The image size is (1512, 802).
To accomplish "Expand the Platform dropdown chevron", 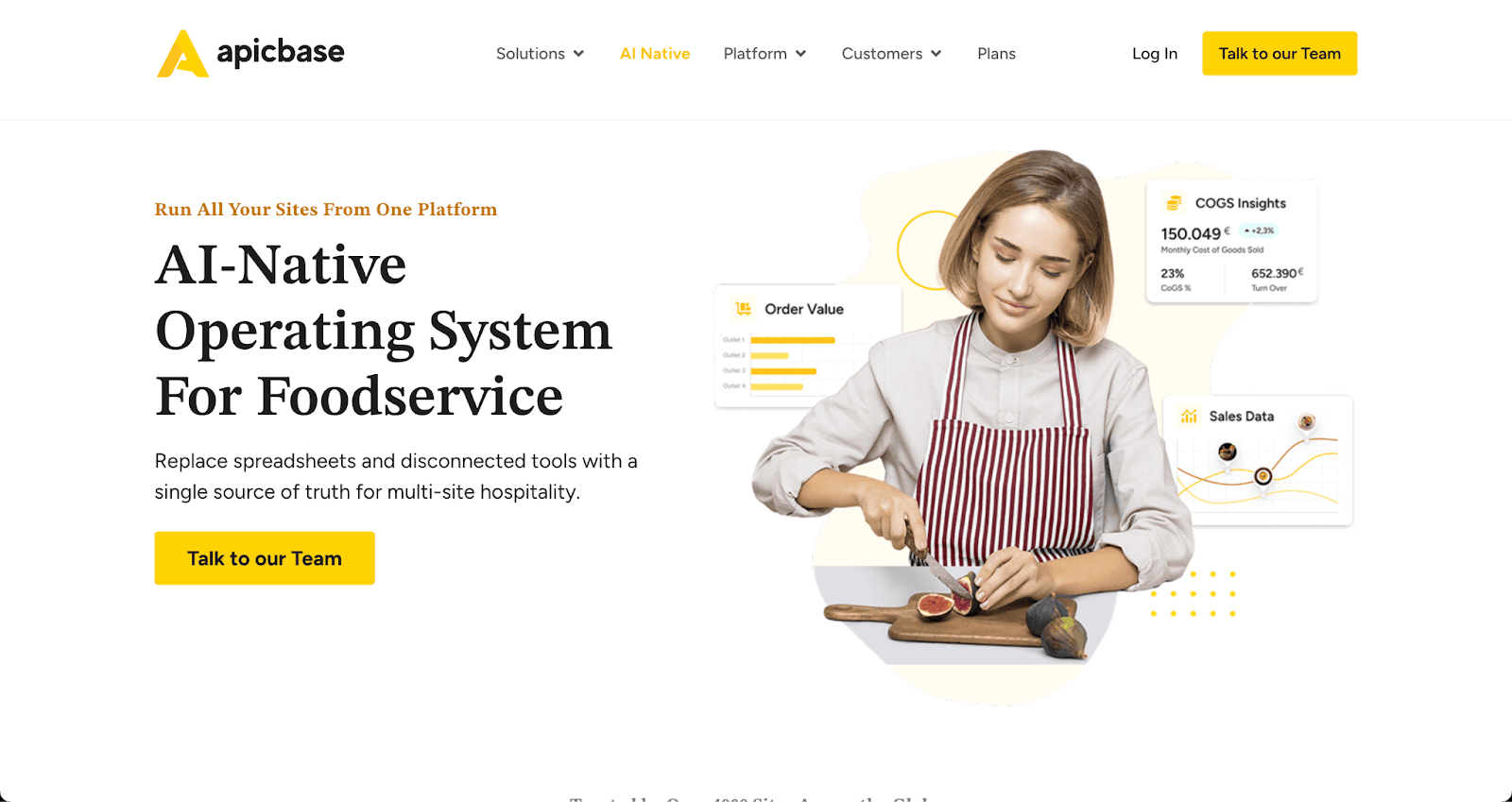I will coord(800,54).
